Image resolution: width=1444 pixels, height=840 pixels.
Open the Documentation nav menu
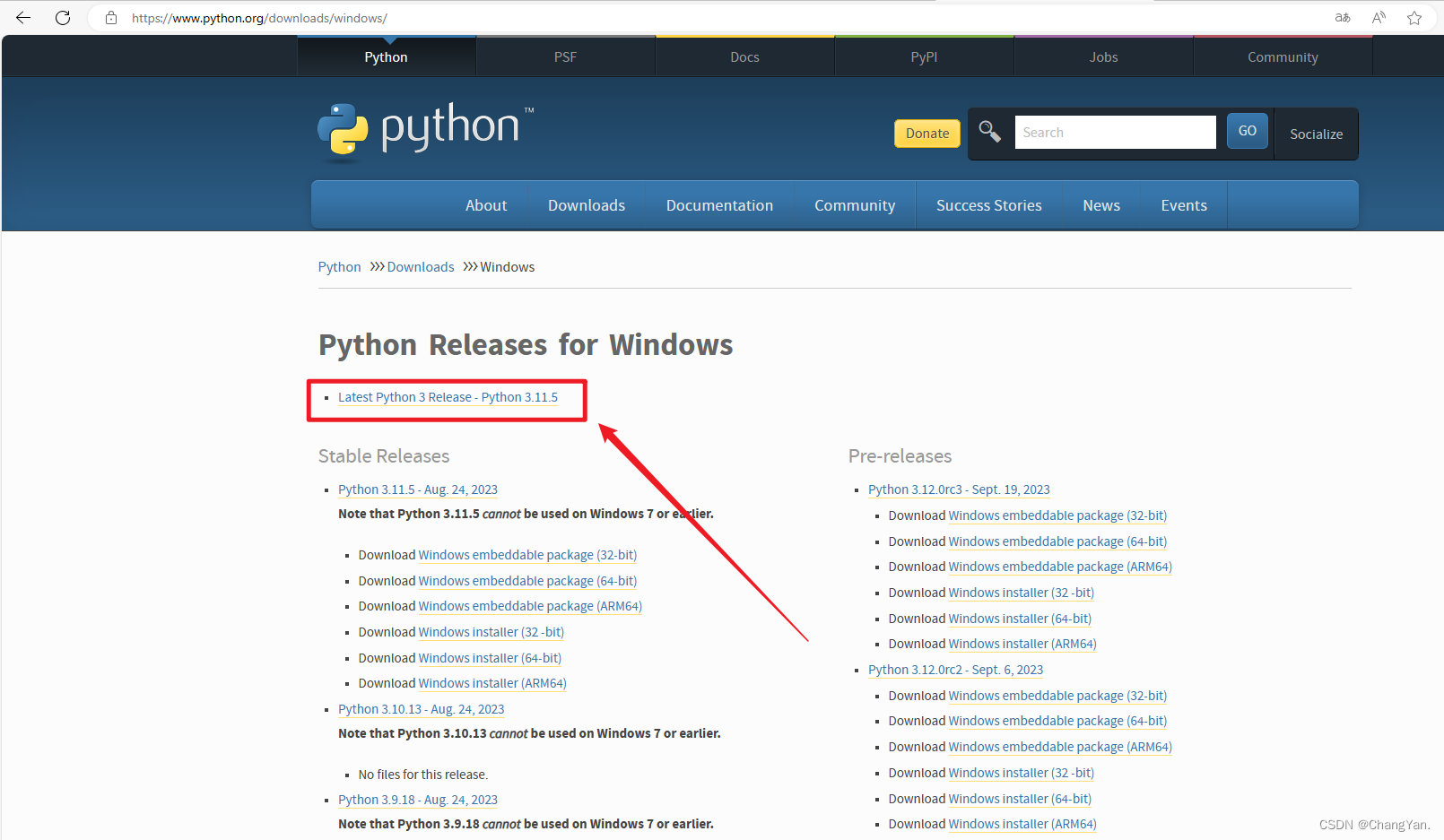click(x=719, y=205)
